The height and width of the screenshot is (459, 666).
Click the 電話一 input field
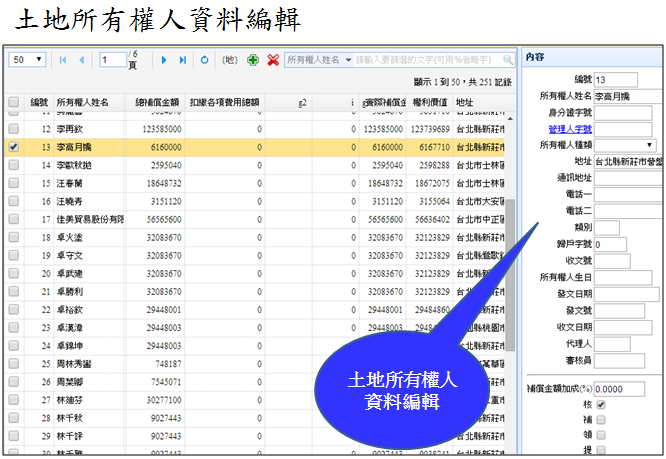(628, 194)
